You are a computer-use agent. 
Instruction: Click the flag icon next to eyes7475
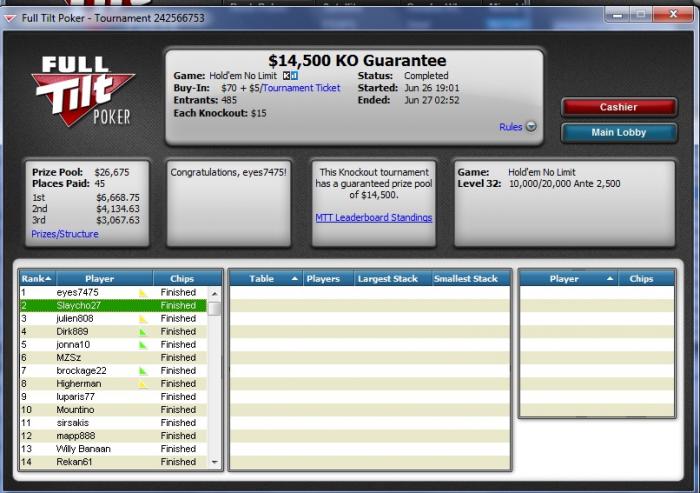(x=143, y=293)
